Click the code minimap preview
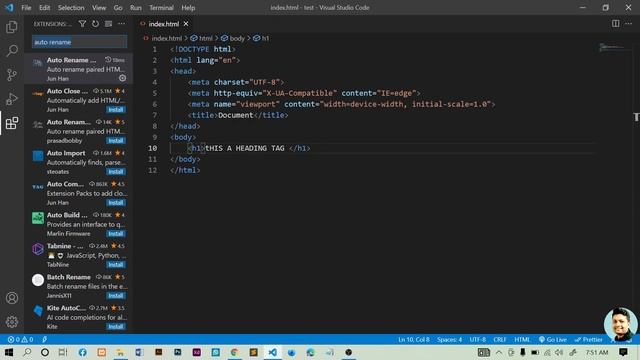Viewport: 640px width, 360px height. pos(612,48)
